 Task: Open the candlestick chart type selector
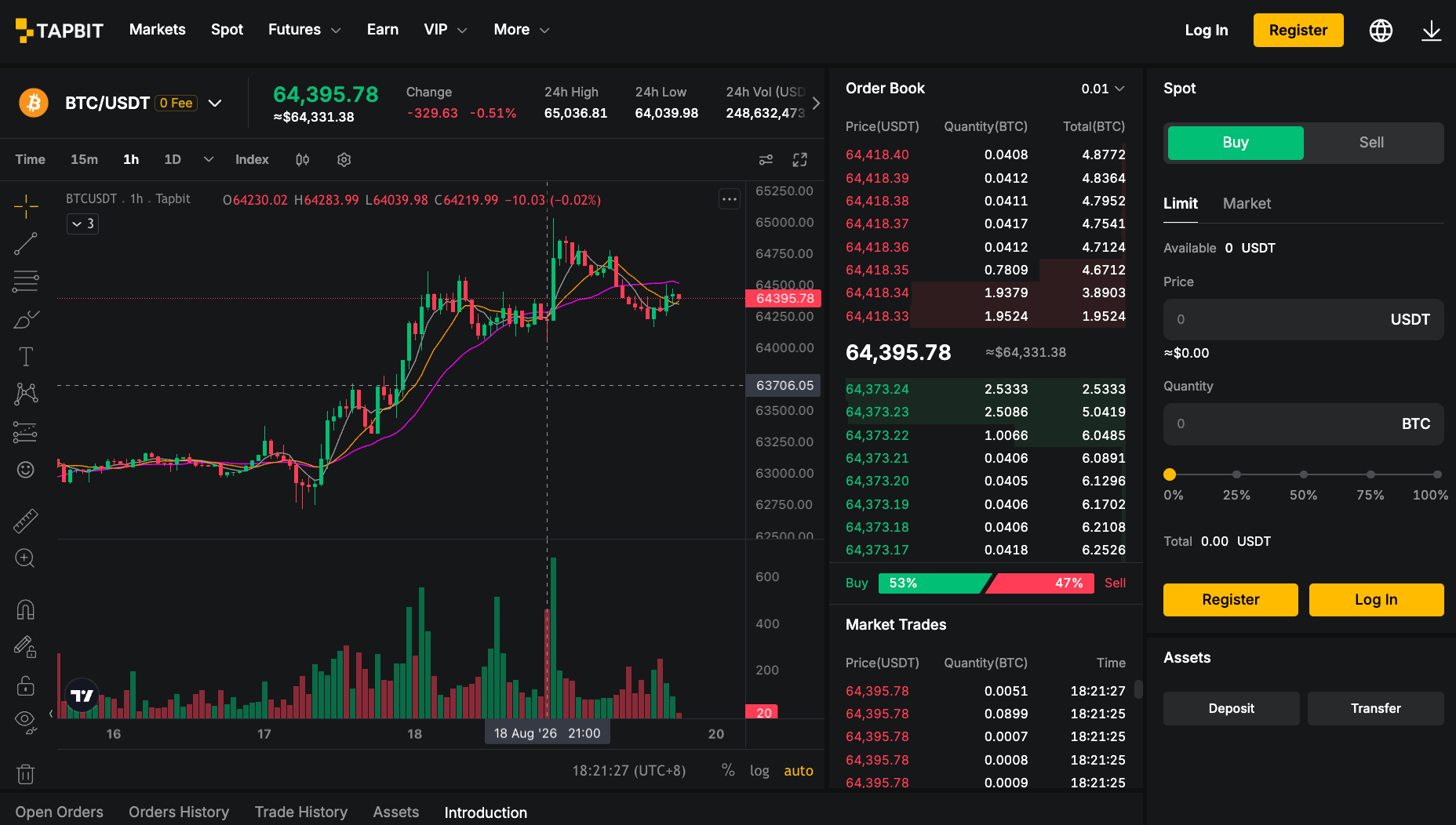pos(303,160)
